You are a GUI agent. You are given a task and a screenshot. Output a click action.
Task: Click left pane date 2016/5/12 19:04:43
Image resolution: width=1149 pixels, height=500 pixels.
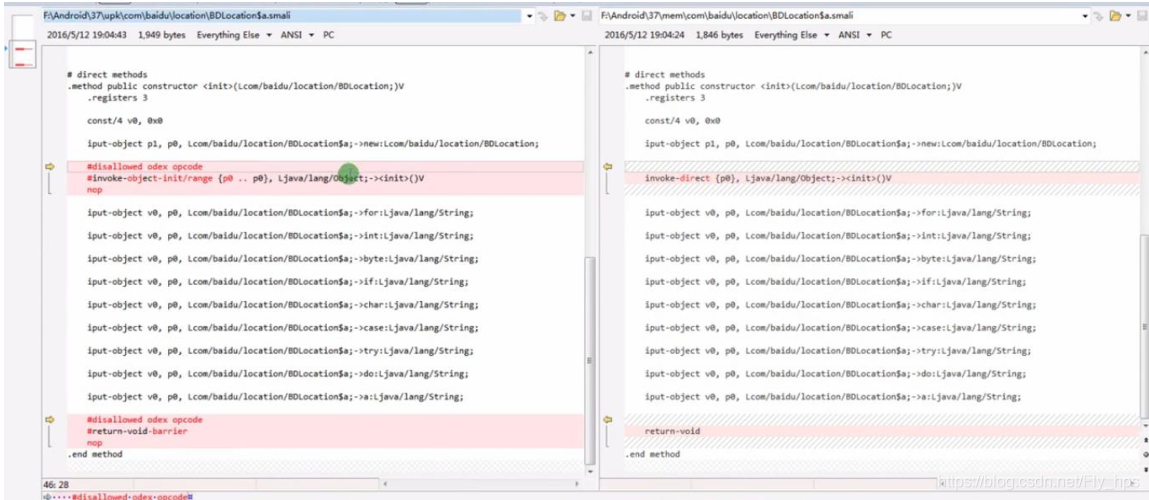pos(86,34)
